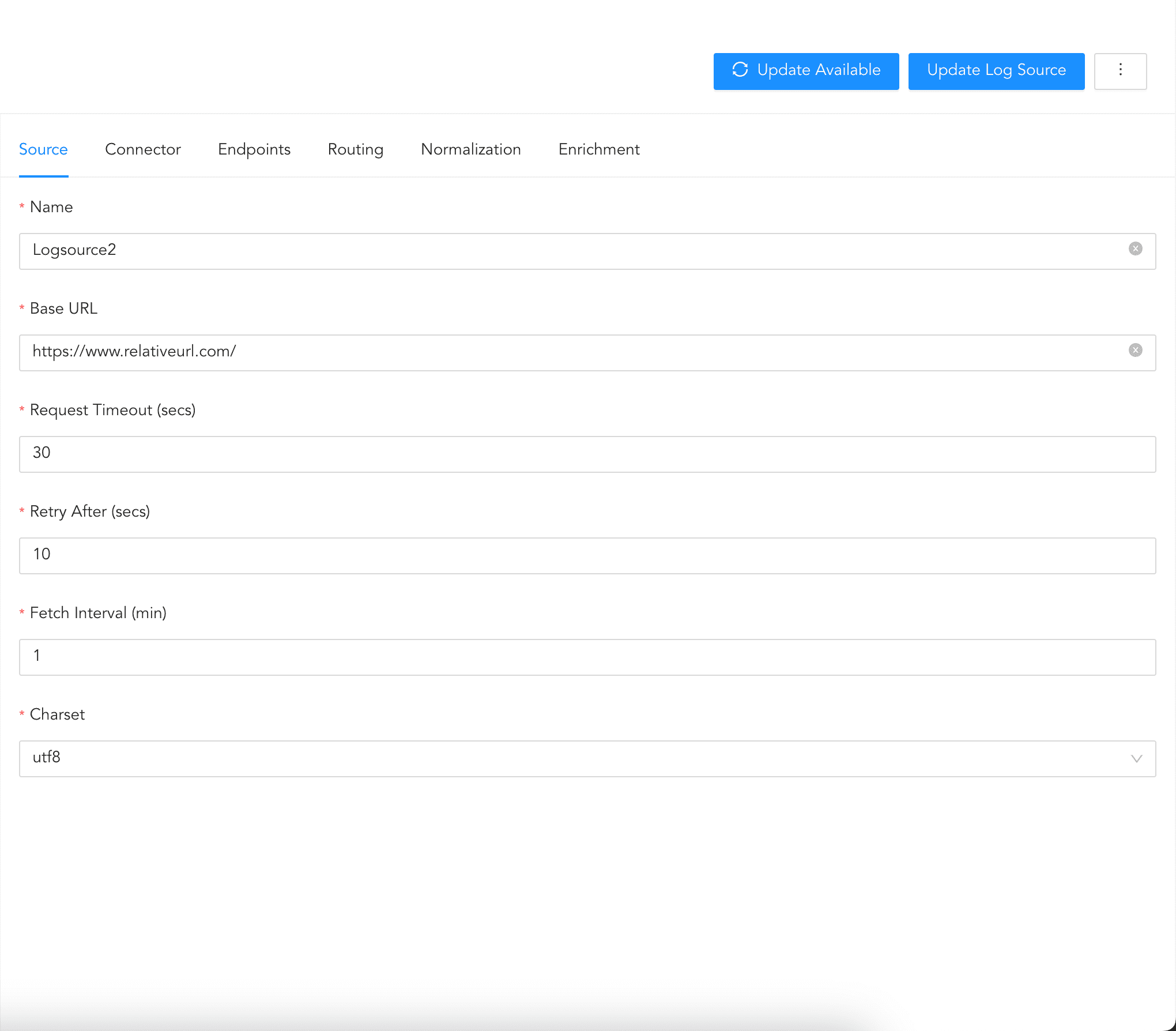
Task: Click the Charset dropdown chevron arrow
Action: point(1136,758)
